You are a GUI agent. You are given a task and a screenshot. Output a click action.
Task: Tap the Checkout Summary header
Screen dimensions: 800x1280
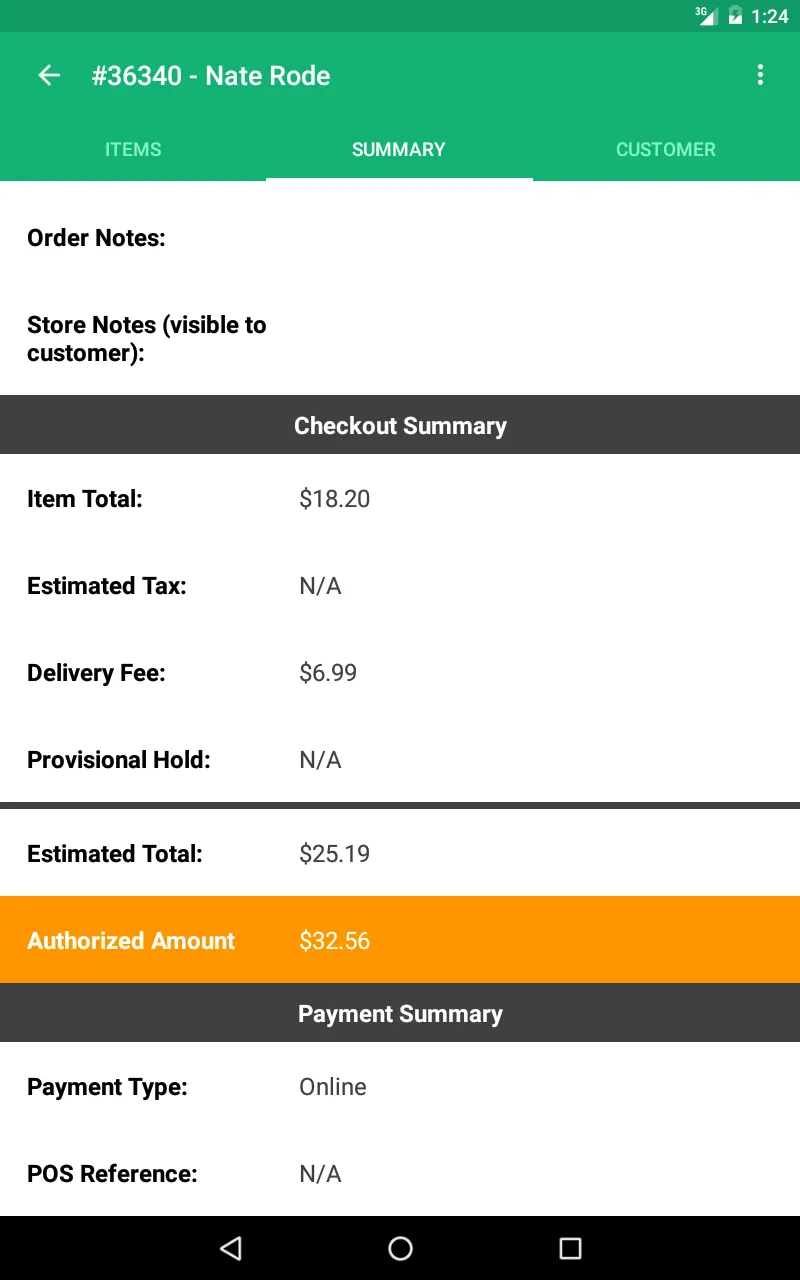tap(400, 425)
